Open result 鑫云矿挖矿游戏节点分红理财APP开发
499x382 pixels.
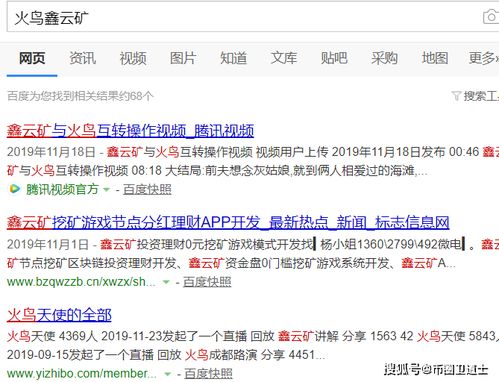[x=228, y=222]
